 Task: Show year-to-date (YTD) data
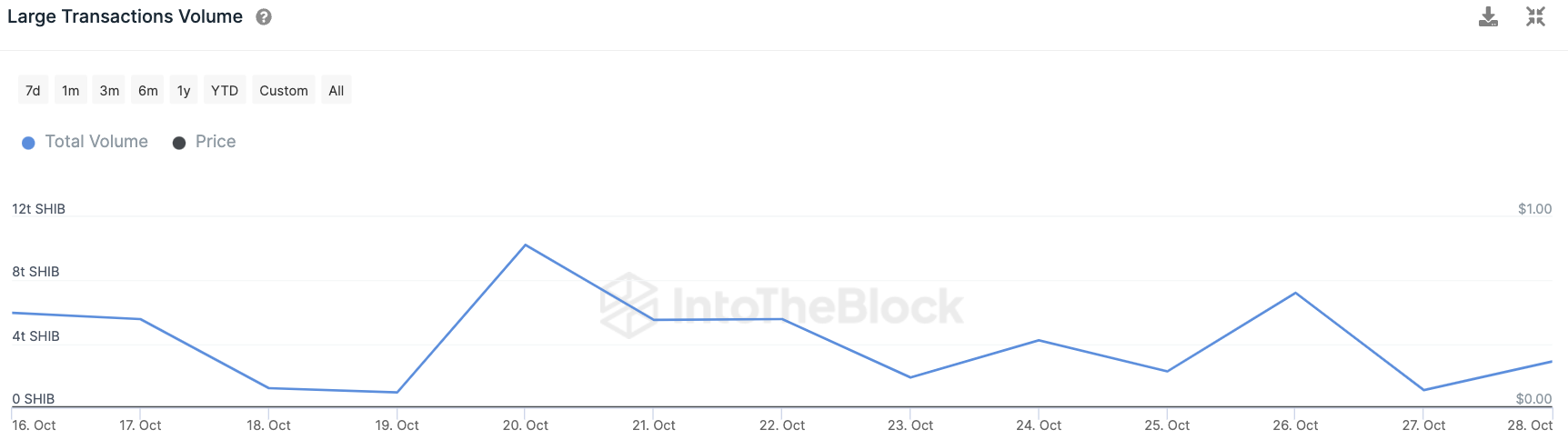(x=225, y=91)
